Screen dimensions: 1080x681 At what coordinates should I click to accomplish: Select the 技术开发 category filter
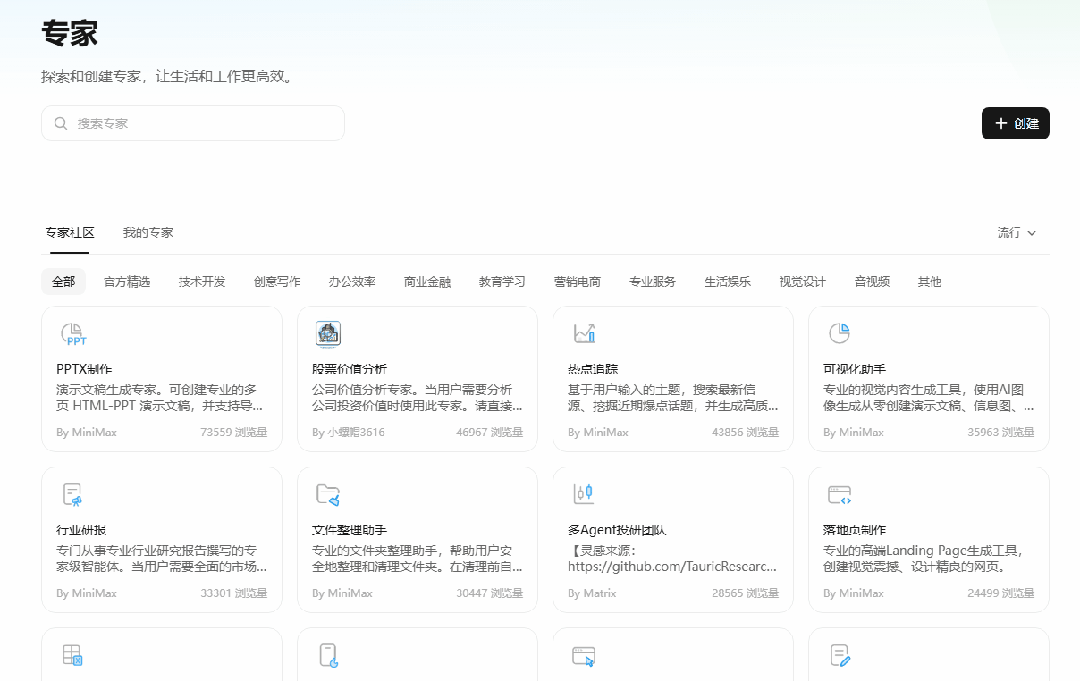pyautogui.click(x=200, y=281)
